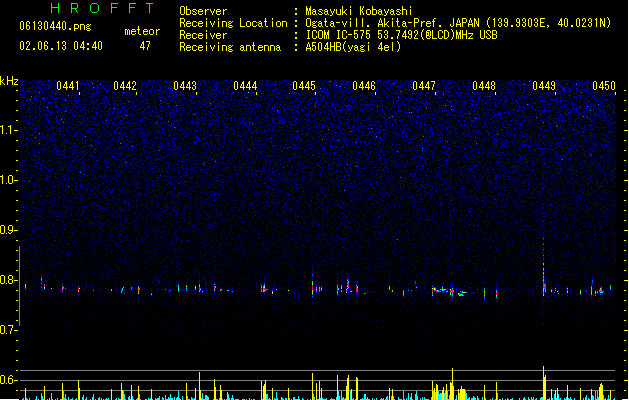Click the 0.7 kHz axis label
The height and width of the screenshot is (400, 629).
pos(9,330)
